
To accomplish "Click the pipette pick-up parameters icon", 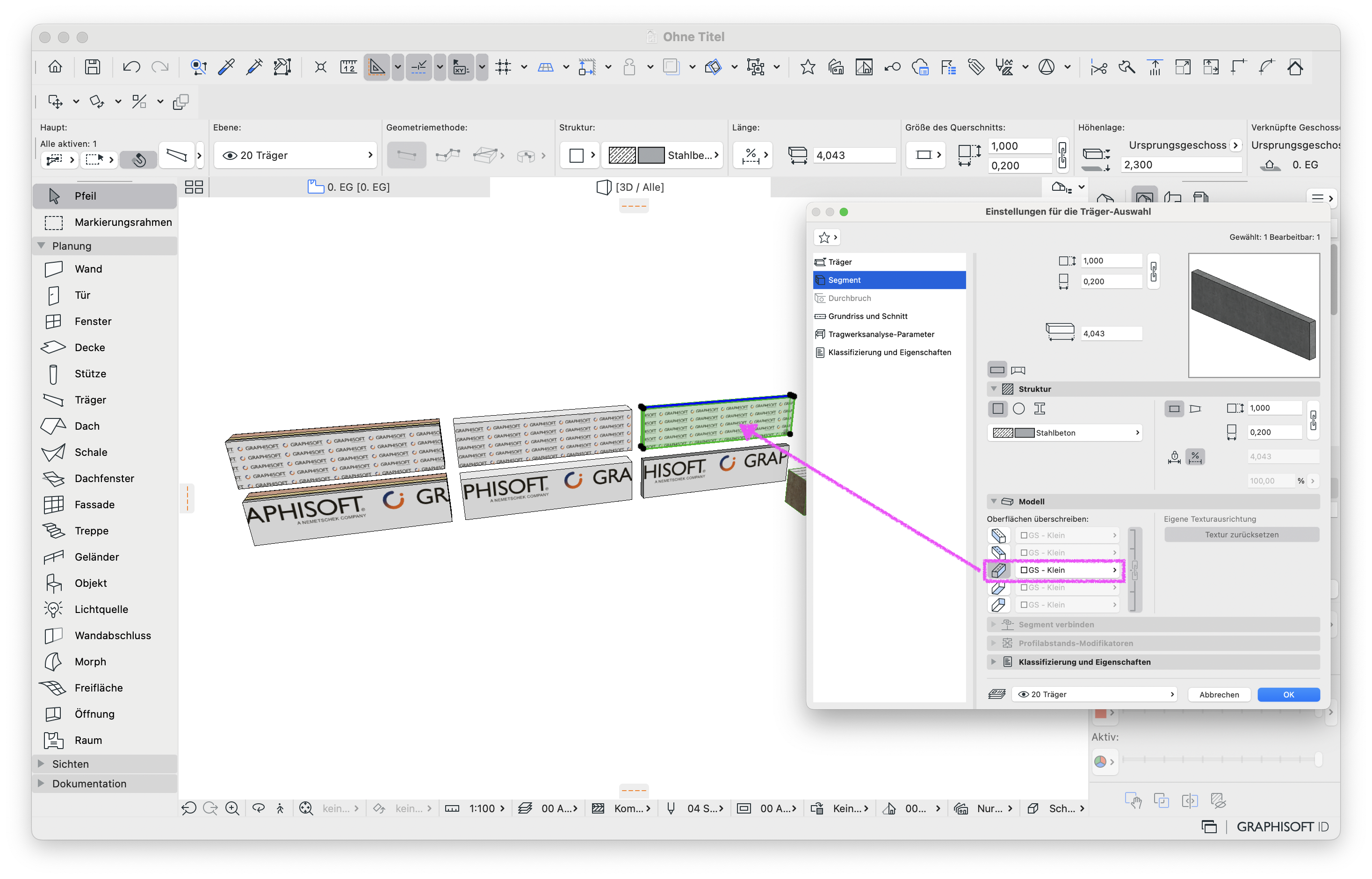I will pyautogui.click(x=227, y=67).
